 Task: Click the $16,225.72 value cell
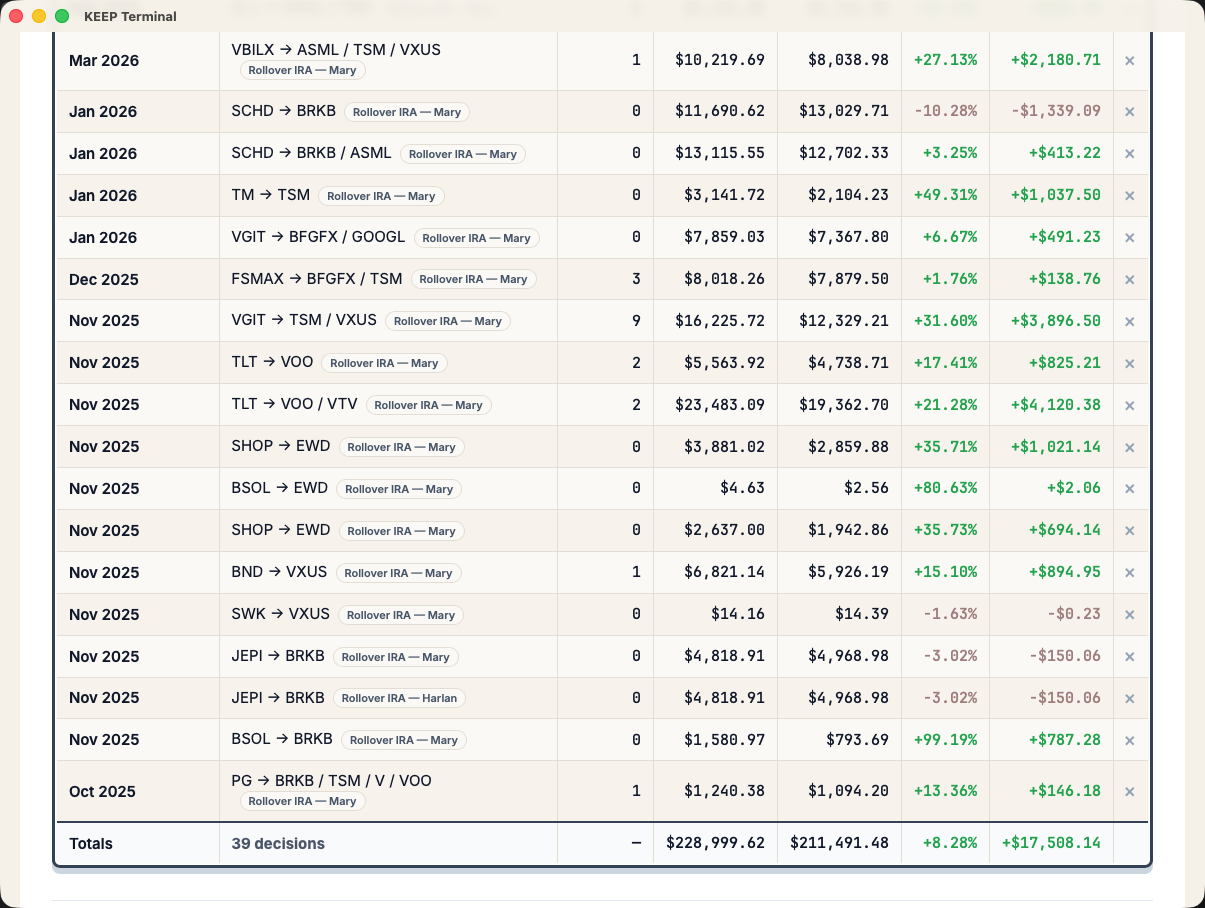(719, 321)
